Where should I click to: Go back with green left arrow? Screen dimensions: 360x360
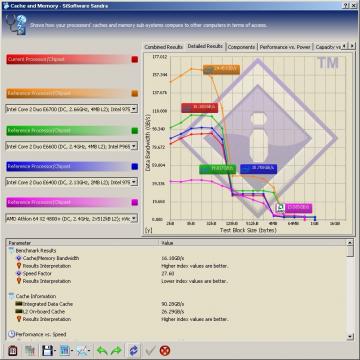[x=102, y=350]
